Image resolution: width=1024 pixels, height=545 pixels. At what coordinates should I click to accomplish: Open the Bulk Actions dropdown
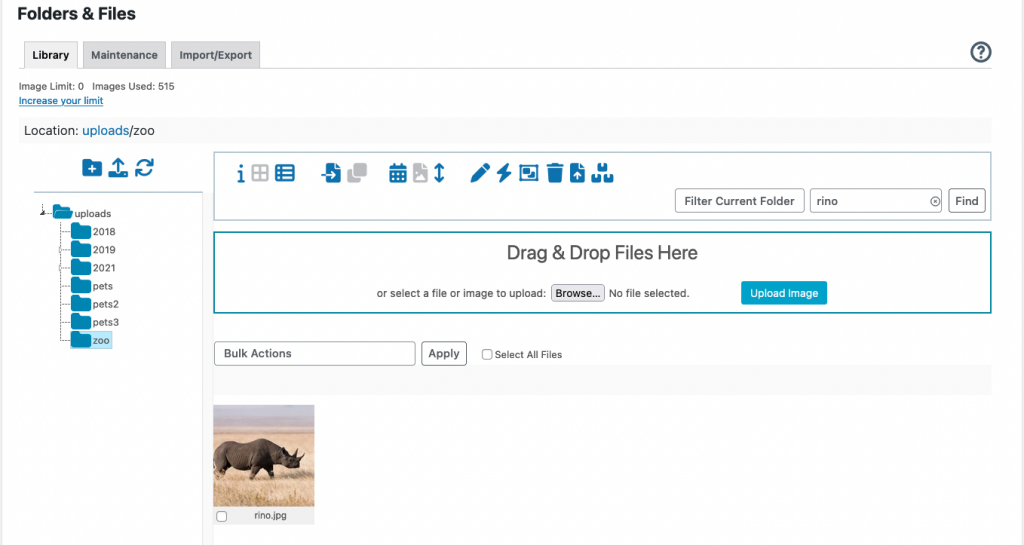(x=315, y=353)
